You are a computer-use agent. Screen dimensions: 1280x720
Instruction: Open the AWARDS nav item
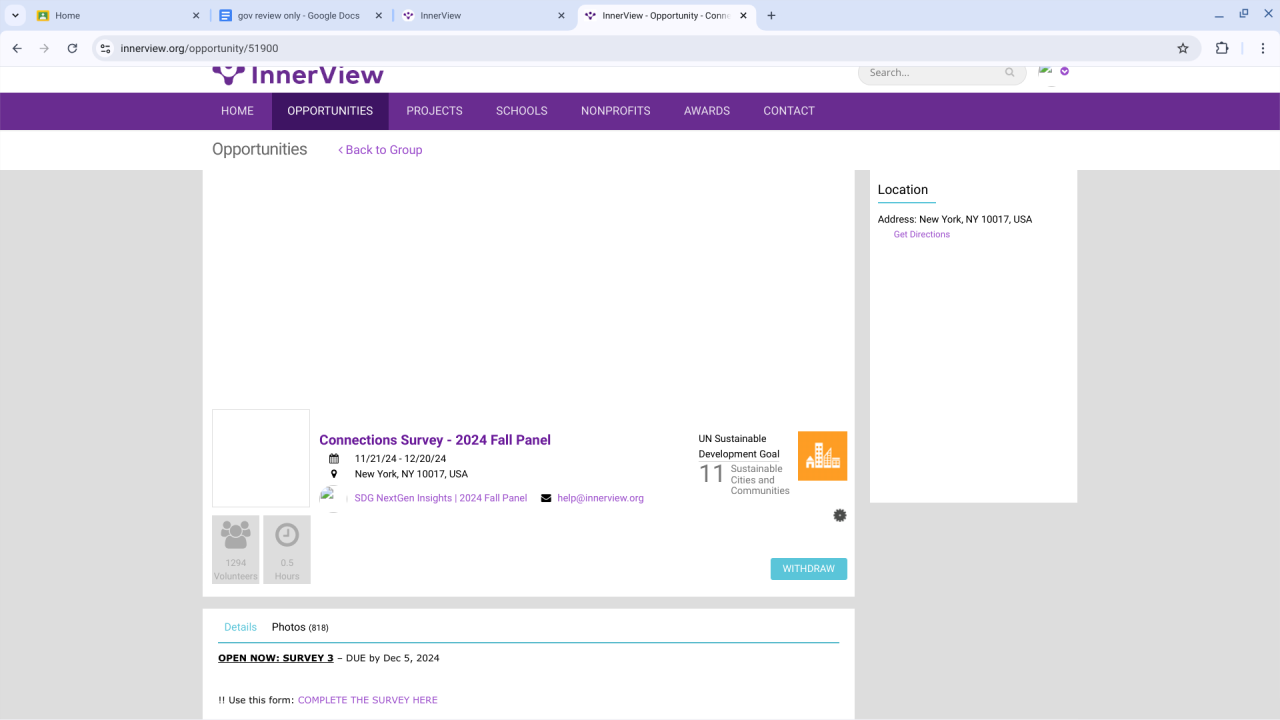click(707, 111)
